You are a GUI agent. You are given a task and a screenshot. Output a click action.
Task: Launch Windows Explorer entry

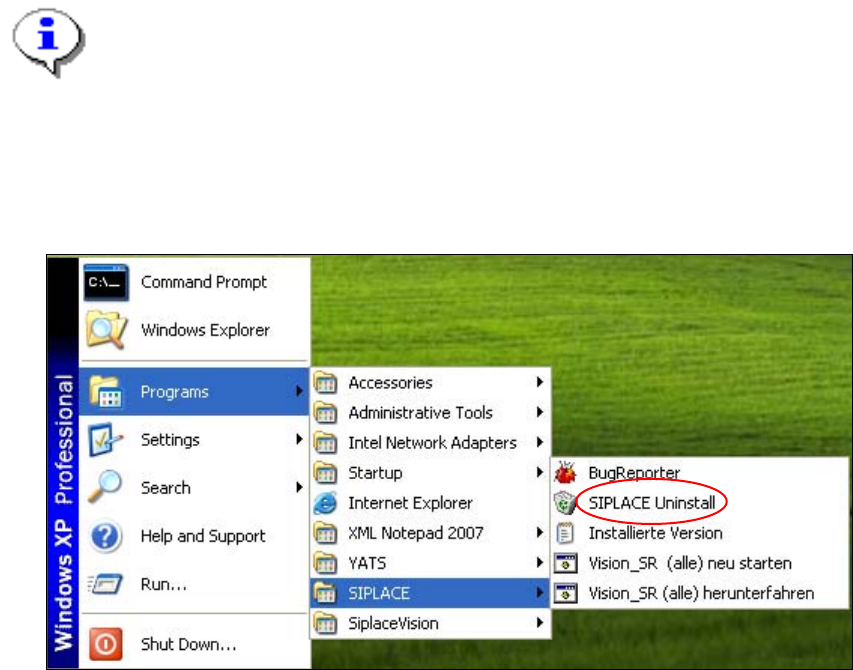point(194,330)
